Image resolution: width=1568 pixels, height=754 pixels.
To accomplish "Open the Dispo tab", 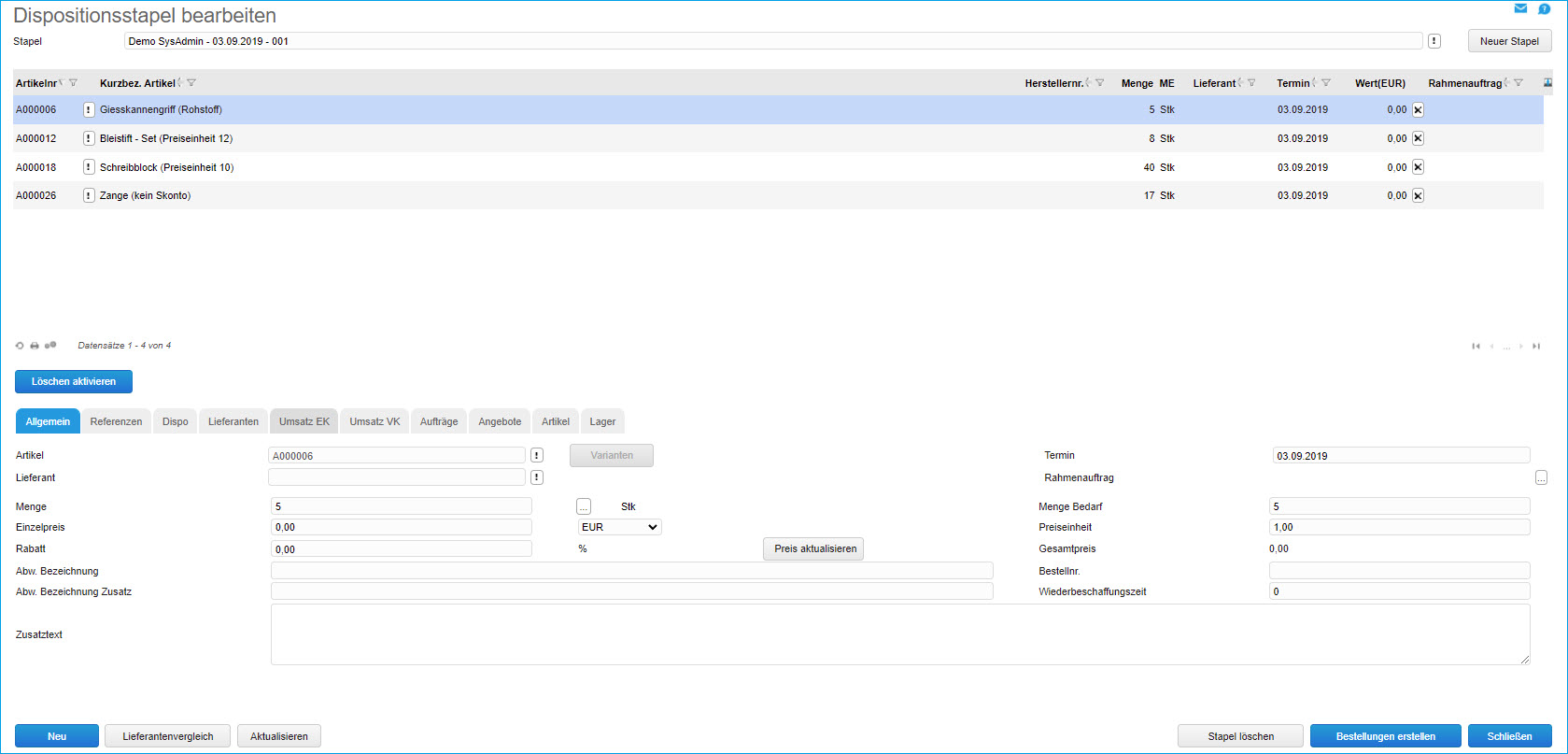I will tap(175, 421).
